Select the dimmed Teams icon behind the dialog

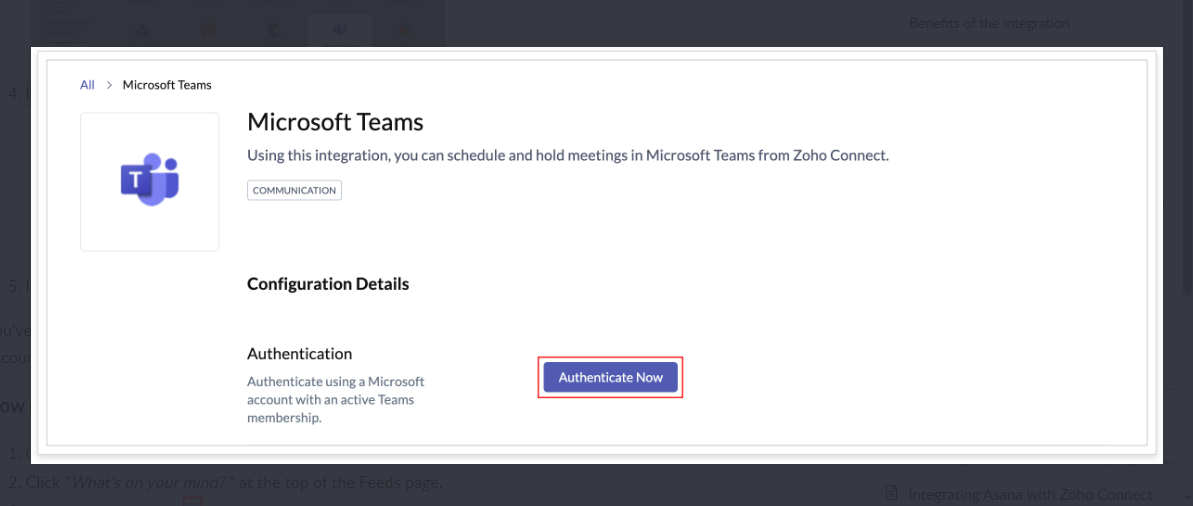[x=339, y=30]
